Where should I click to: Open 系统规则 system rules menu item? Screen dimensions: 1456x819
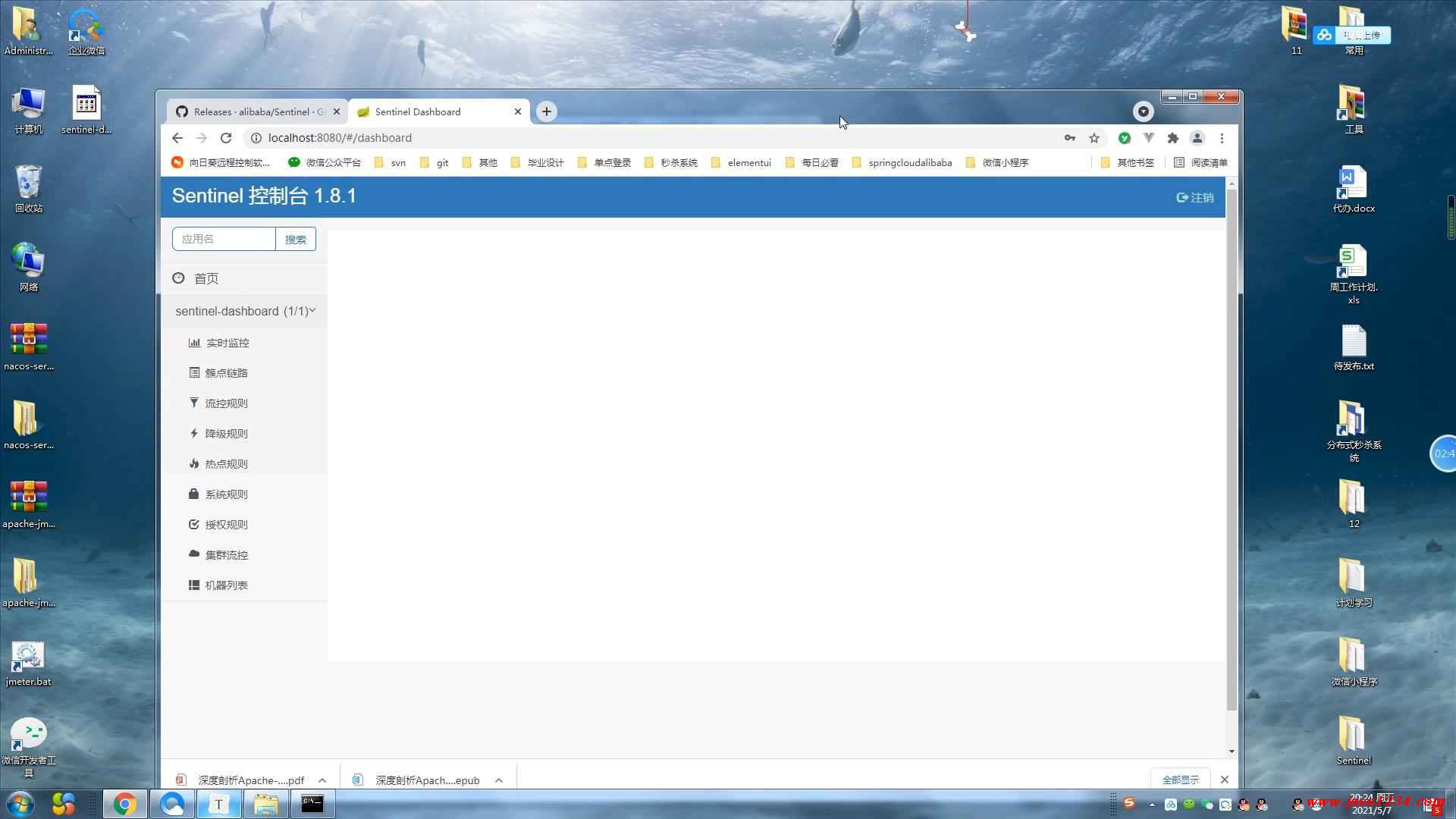pos(218,494)
